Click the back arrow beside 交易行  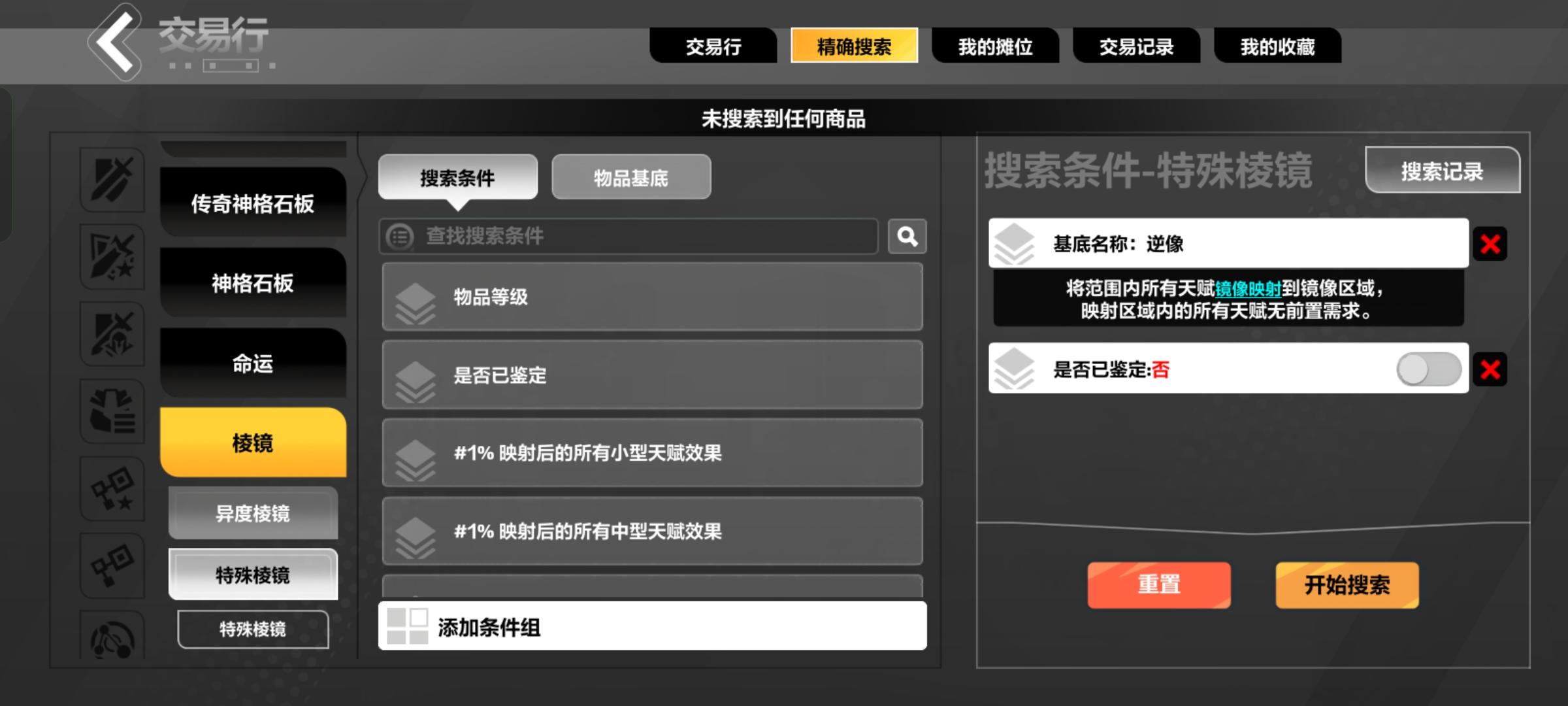coord(115,43)
